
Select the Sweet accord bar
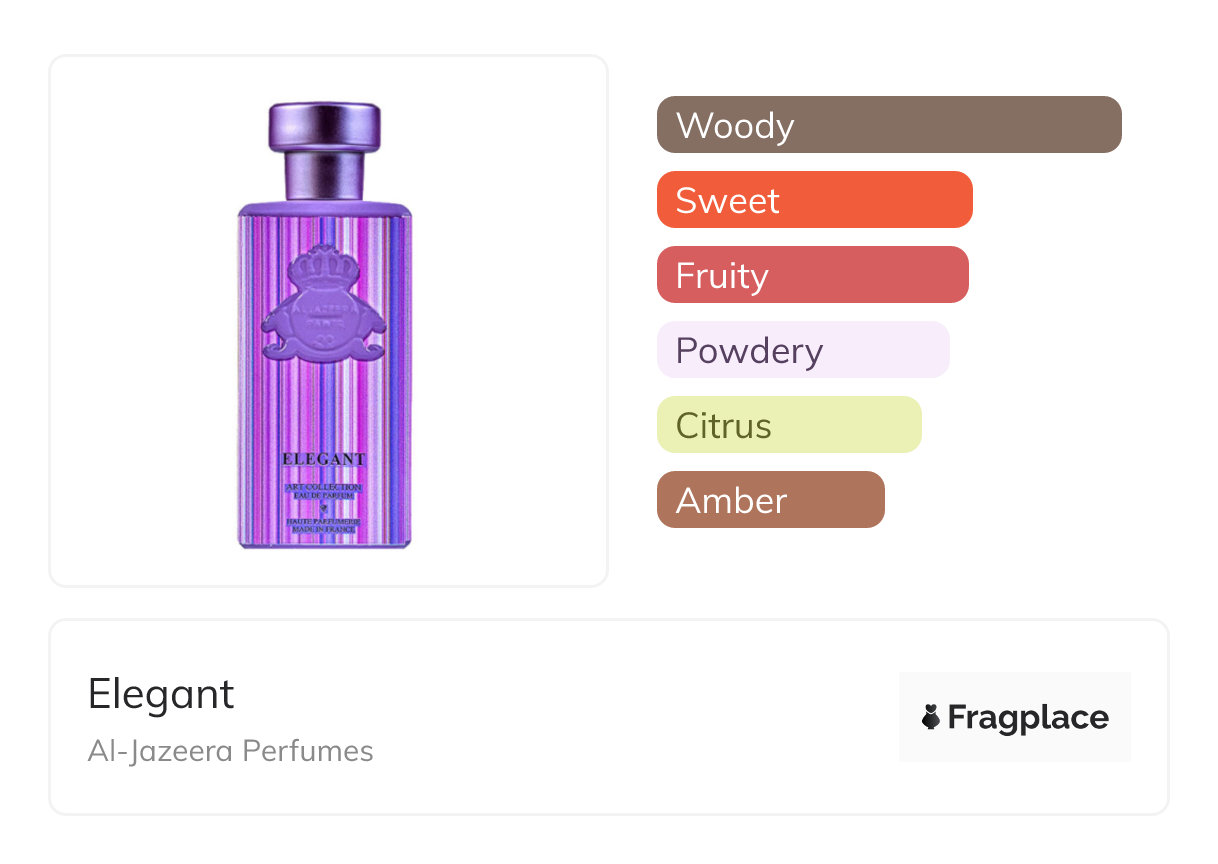coord(814,200)
